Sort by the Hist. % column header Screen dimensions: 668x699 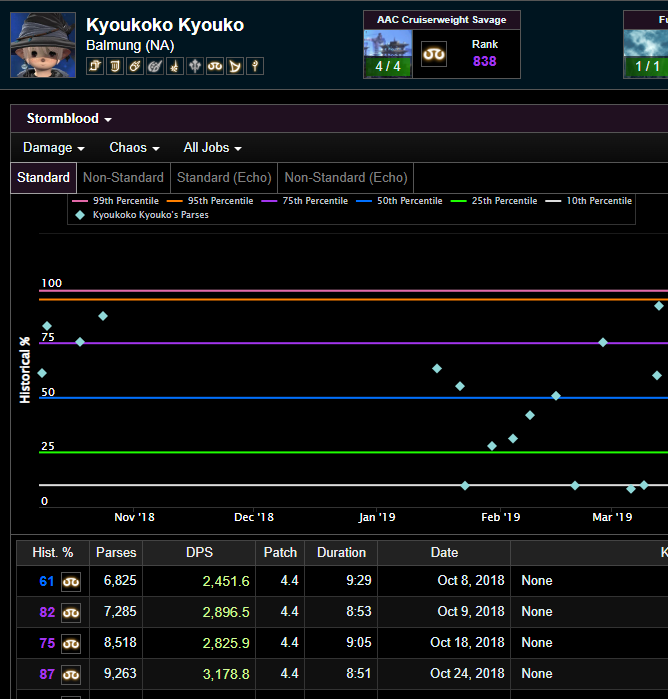click(x=53, y=553)
